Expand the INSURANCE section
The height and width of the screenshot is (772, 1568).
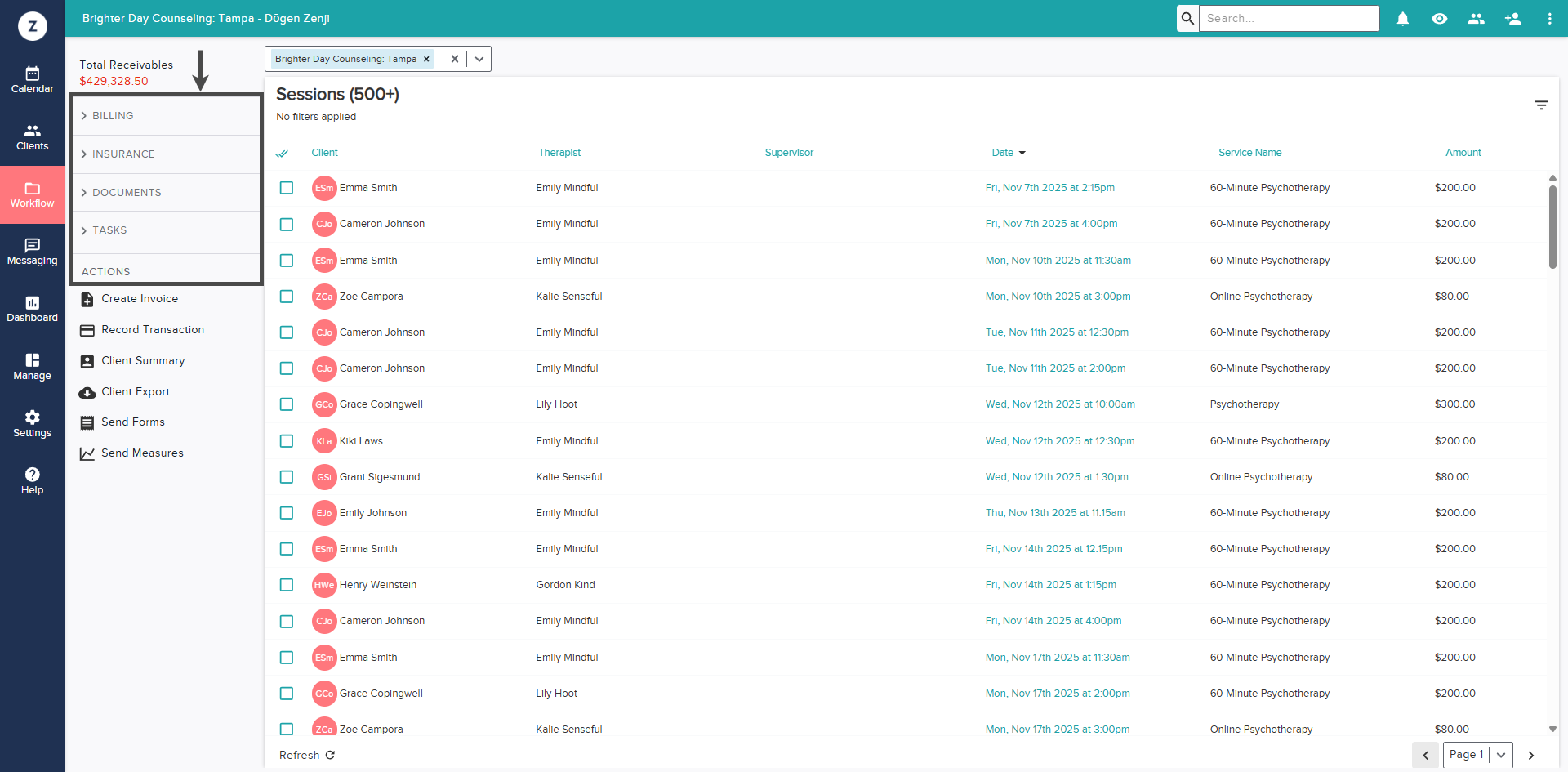pos(167,154)
